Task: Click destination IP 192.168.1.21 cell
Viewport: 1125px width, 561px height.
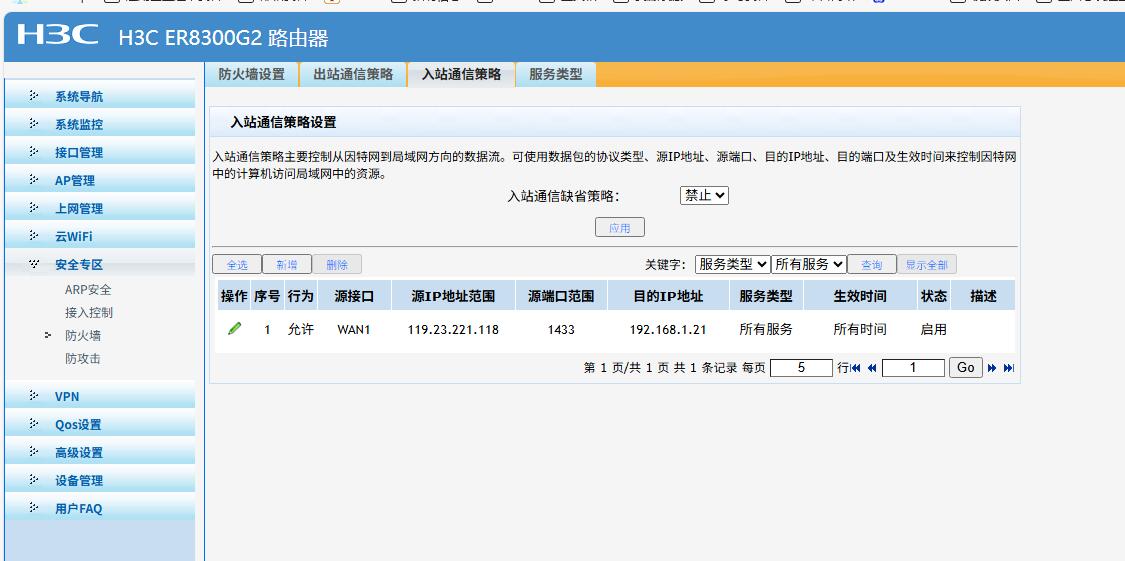Action: (x=668, y=330)
